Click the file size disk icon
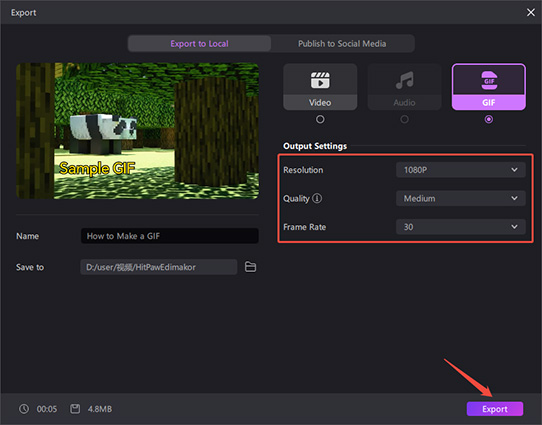Image resolution: width=542 pixels, height=425 pixels. tap(75, 409)
